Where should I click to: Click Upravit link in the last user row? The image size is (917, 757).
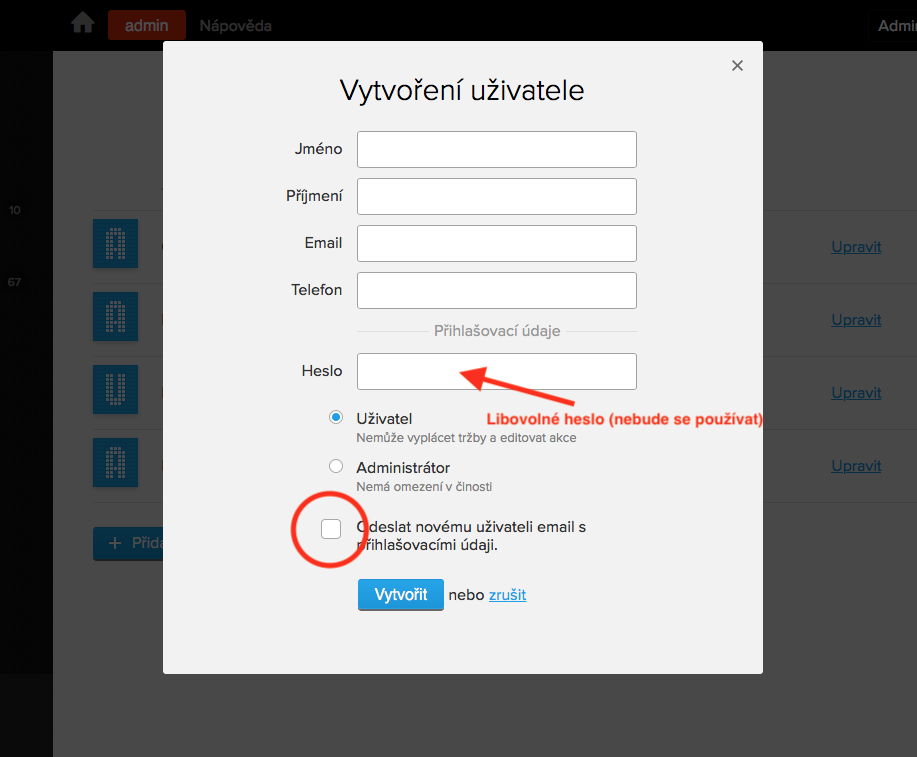pyautogui.click(x=856, y=466)
